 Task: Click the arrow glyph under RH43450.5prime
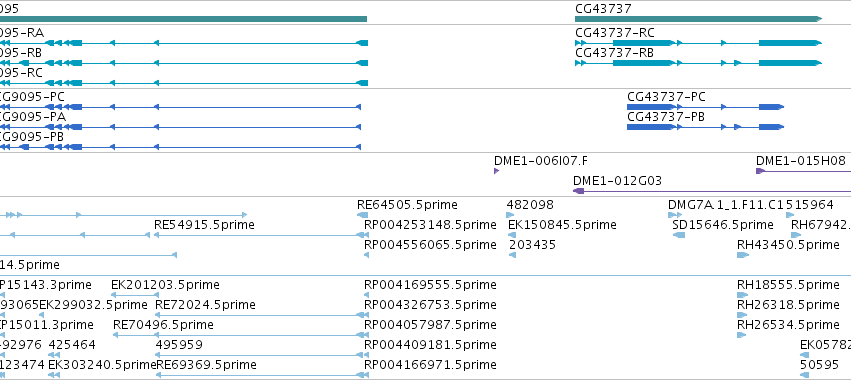click(743, 255)
